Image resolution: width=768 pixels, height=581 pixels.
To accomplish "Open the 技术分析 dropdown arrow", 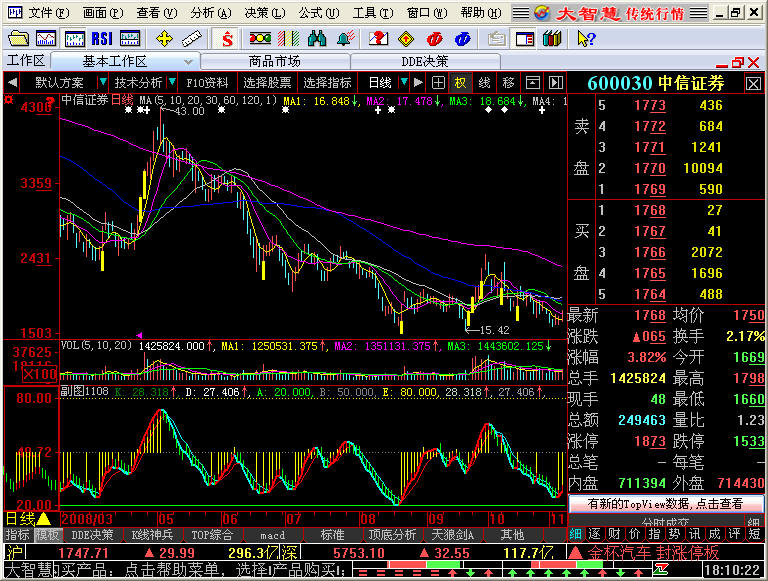I will pos(172,82).
